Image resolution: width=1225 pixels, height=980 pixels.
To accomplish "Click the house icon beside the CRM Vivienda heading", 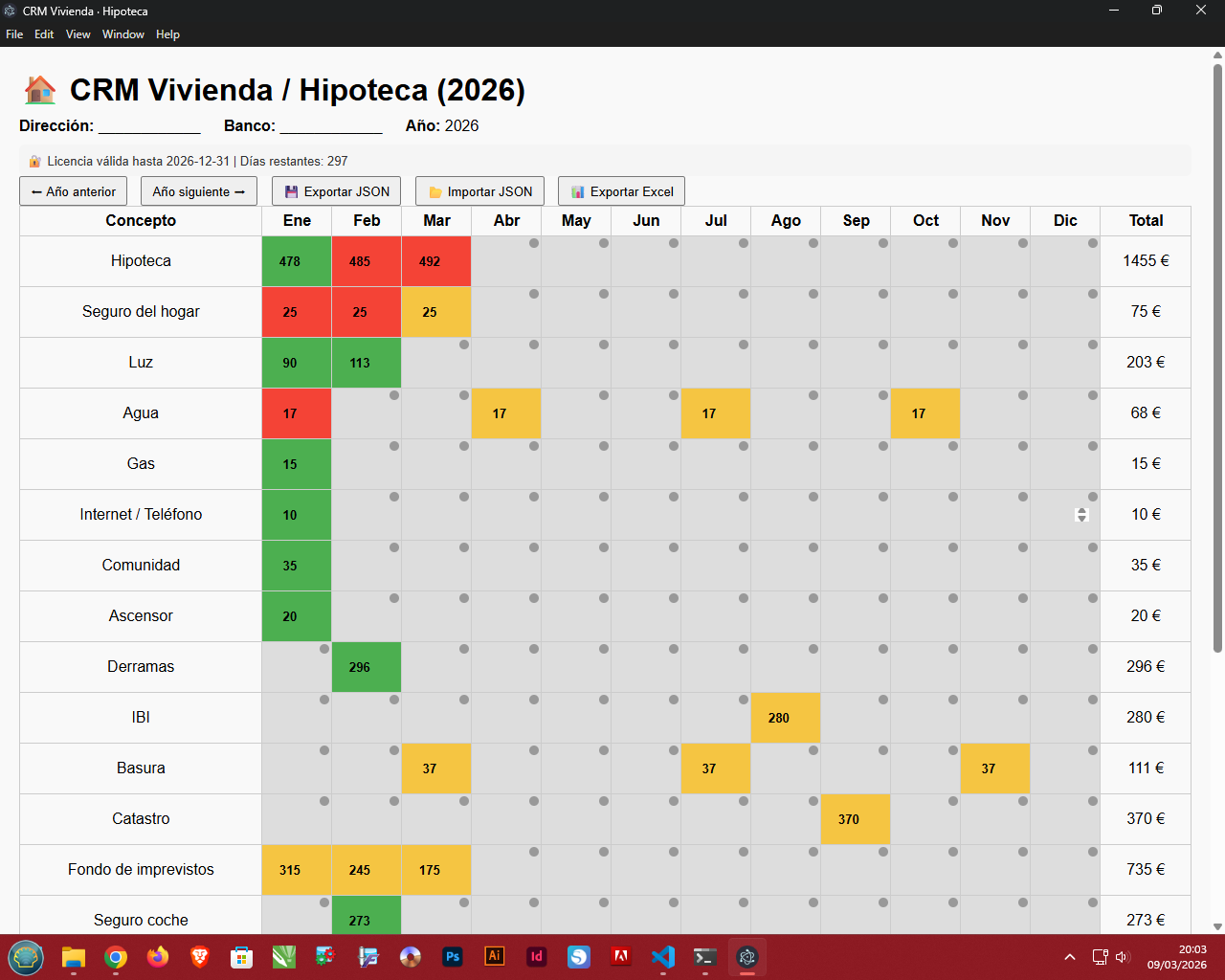I will (x=38, y=89).
